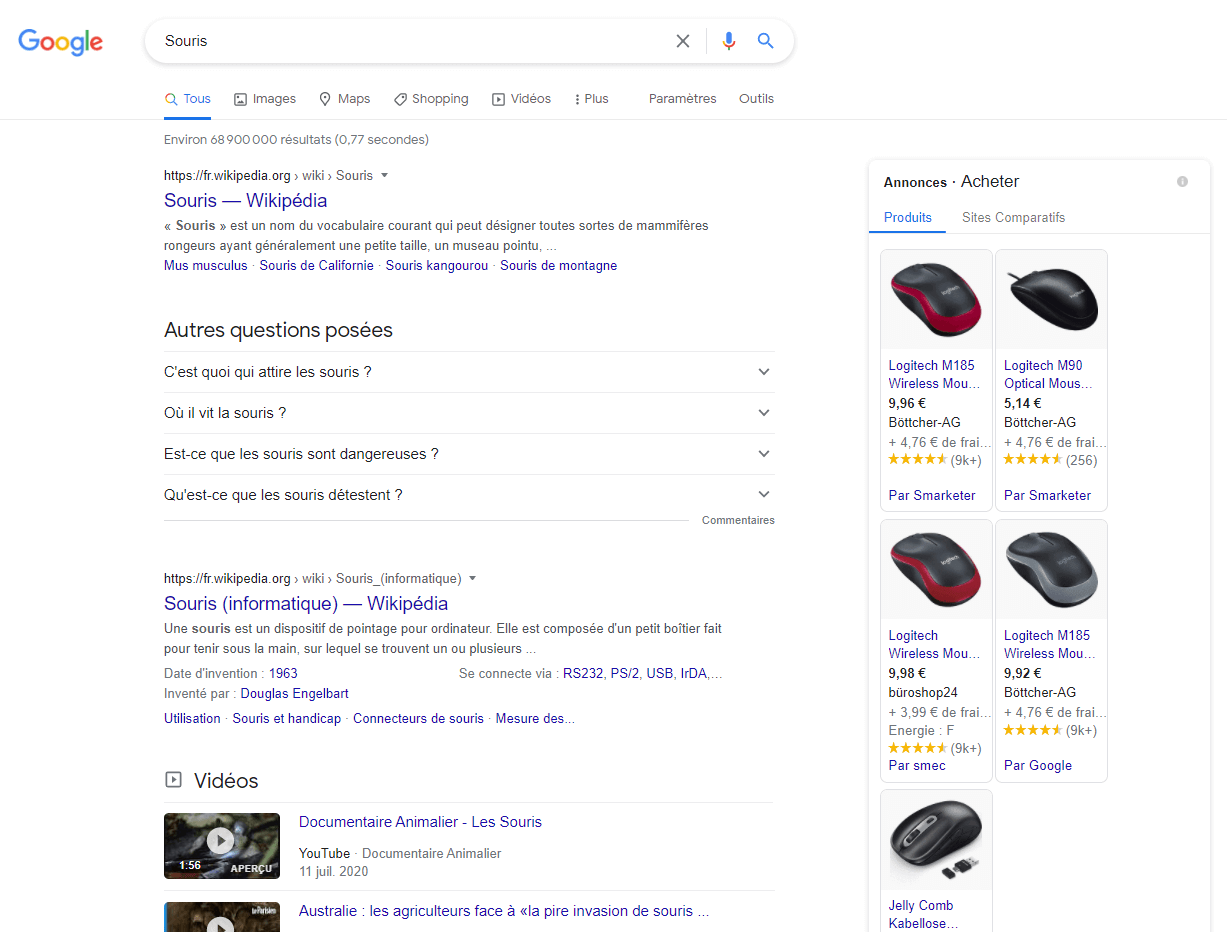Open the Jelly Comb mouse product image

coord(936,840)
